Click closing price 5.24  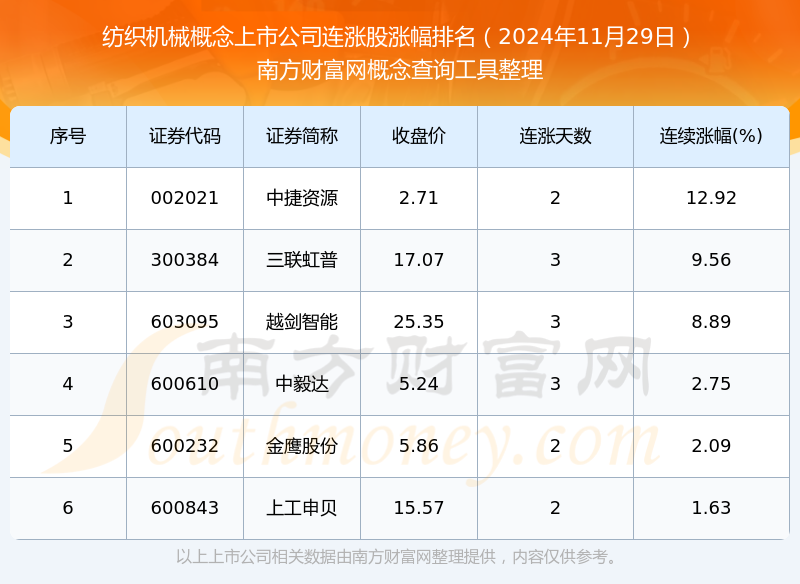pyautogui.click(x=419, y=384)
